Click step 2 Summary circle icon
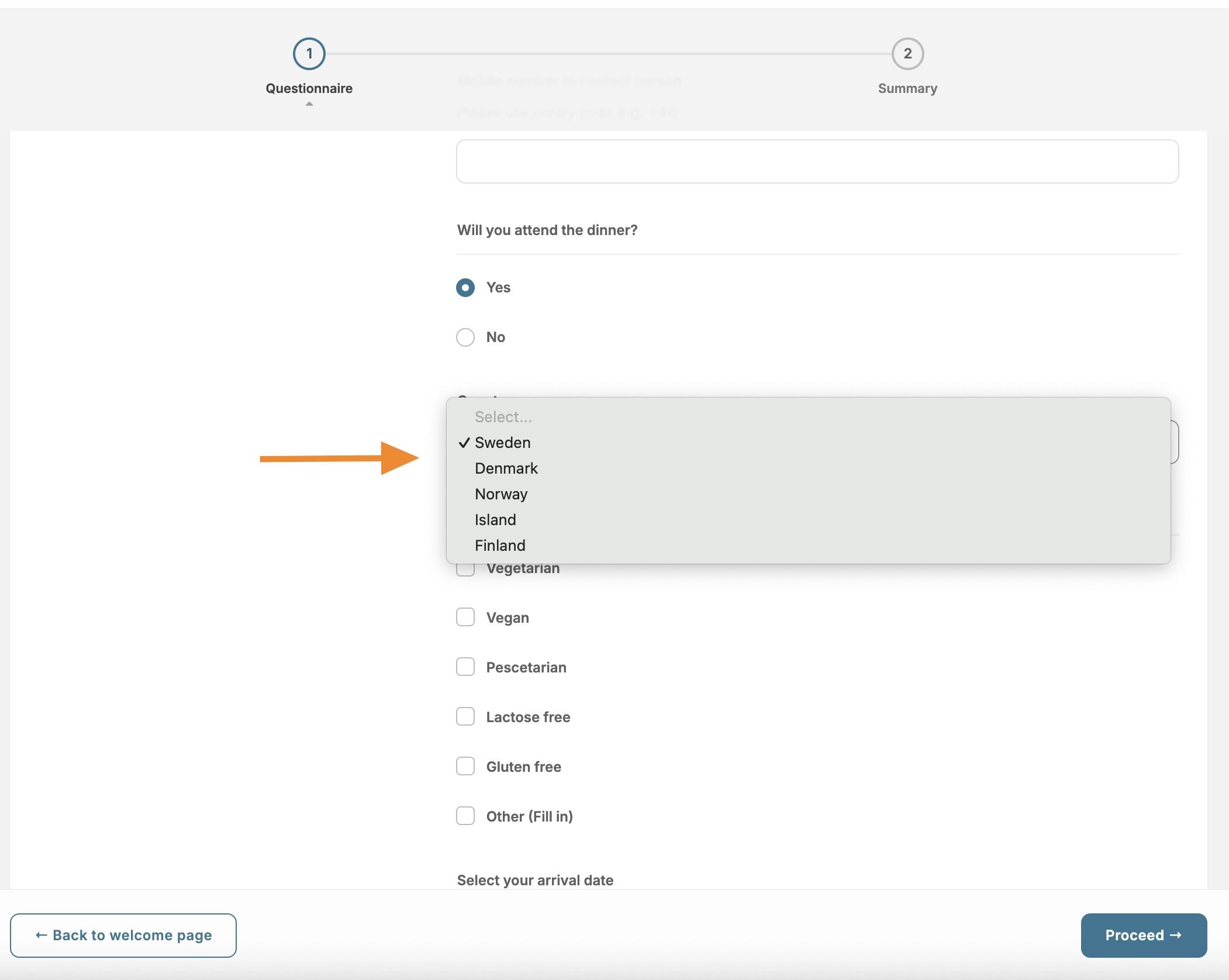 [907, 54]
